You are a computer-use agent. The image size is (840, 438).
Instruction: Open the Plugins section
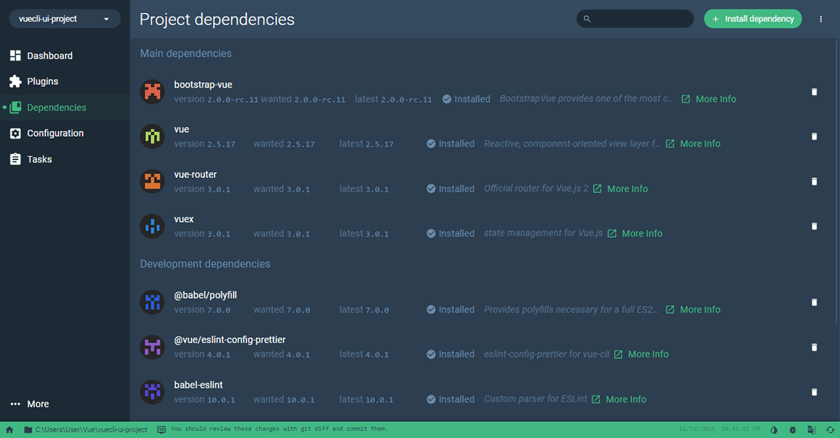64,81
